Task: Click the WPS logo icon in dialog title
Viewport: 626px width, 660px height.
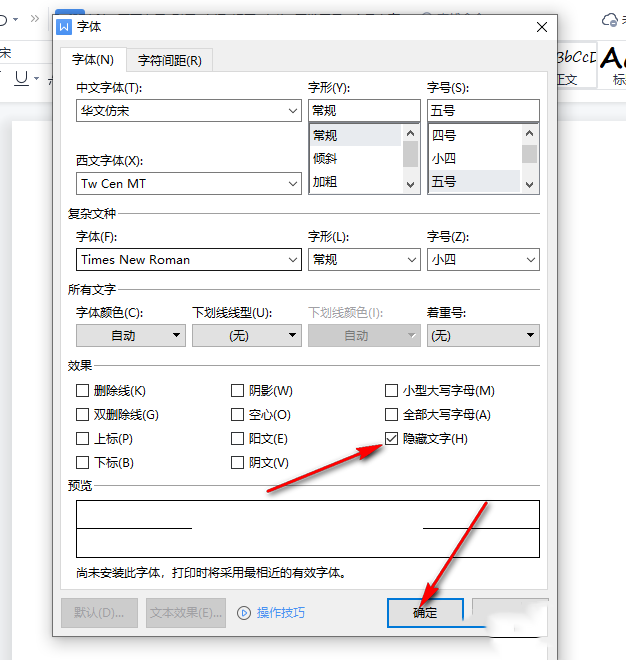Action: click(65, 27)
